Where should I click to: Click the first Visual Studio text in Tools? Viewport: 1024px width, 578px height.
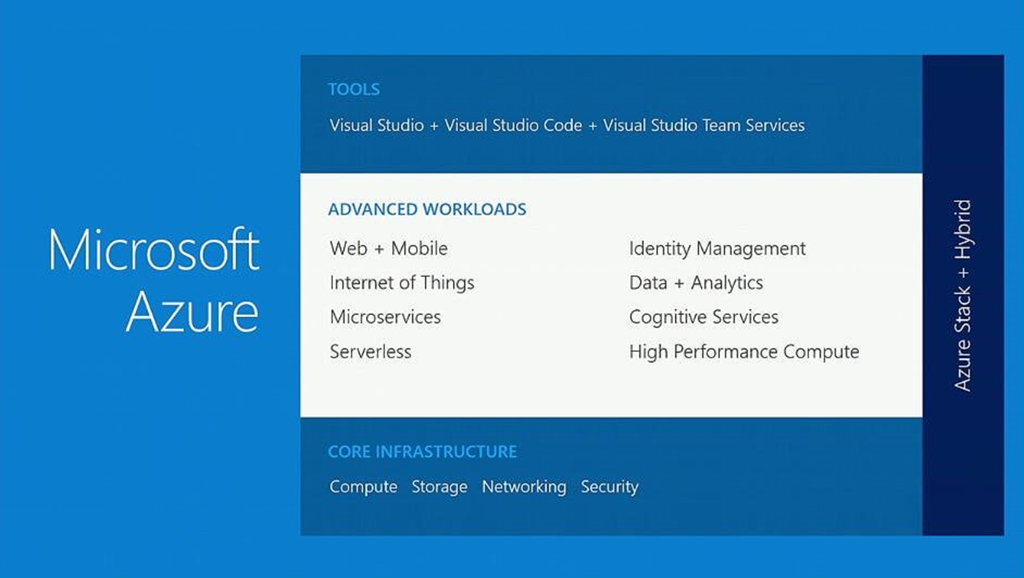point(378,125)
